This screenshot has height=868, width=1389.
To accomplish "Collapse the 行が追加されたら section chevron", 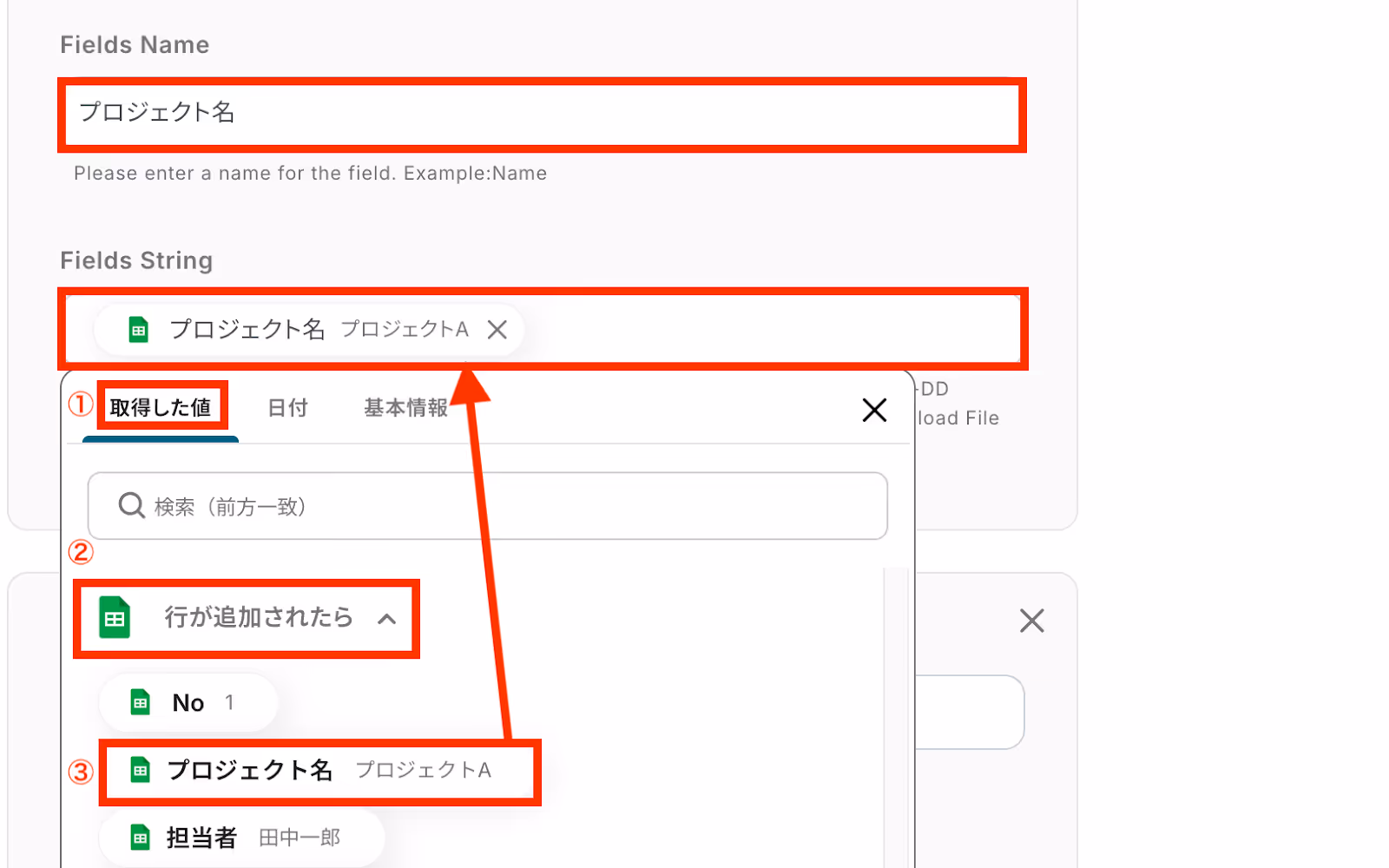I will pos(387,619).
